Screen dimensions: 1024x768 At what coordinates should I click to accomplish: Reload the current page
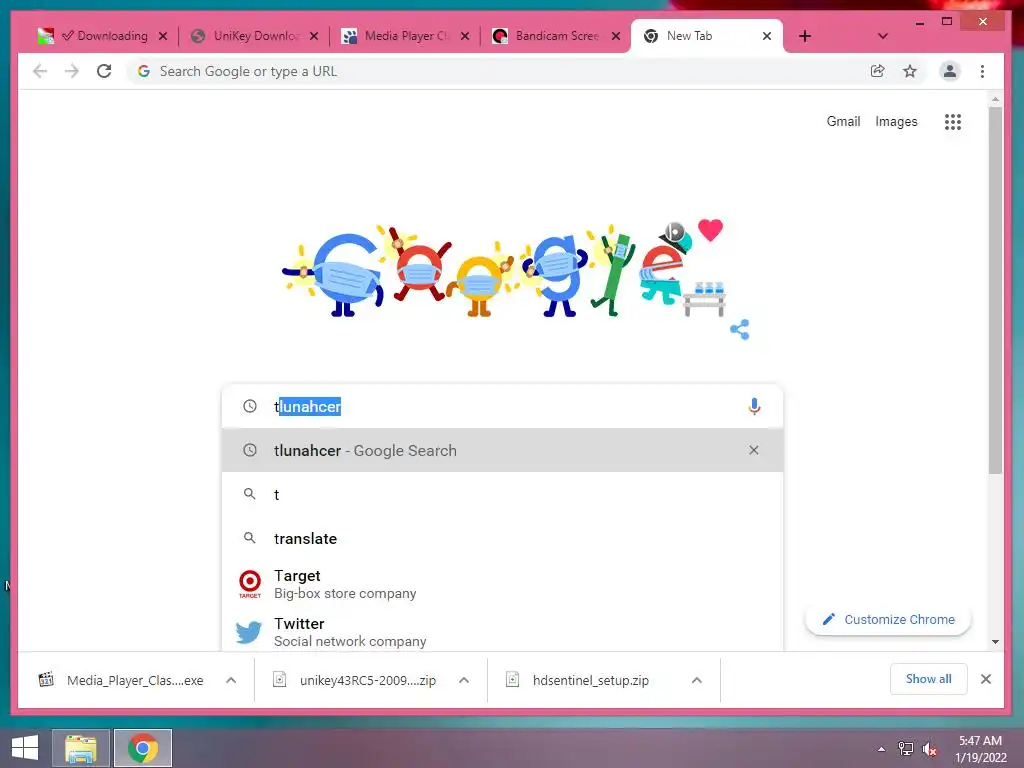tap(104, 71)
